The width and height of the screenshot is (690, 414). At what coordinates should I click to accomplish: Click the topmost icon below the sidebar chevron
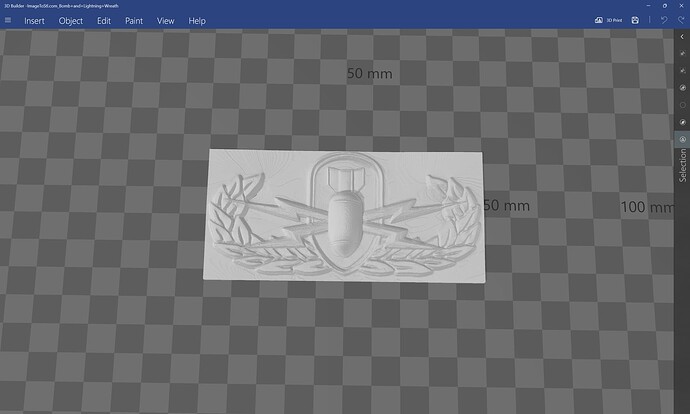pyautogui.click(x=682, y=54)
